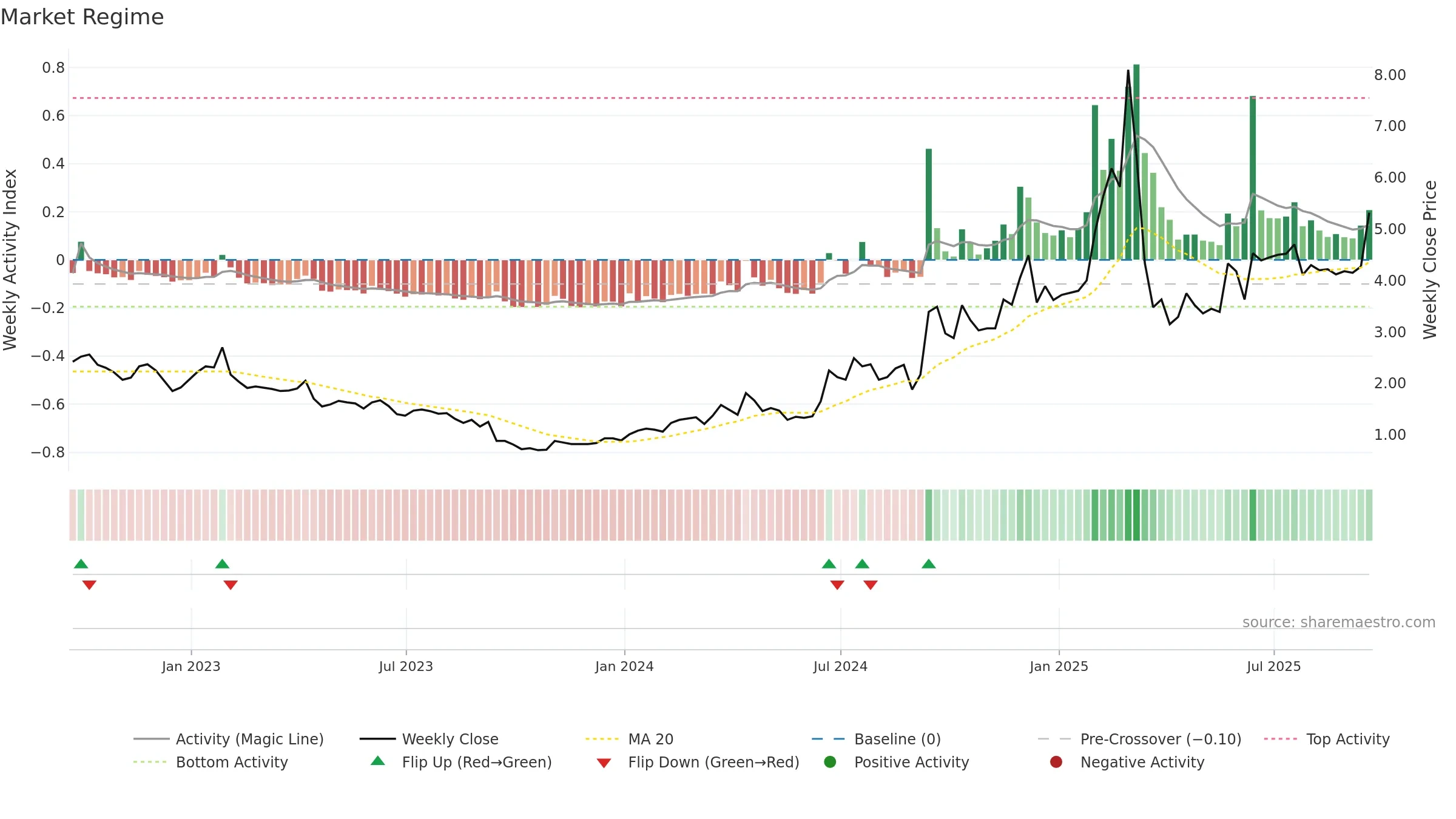The image size is (1456, 819).
Task: Toggle Flip Up (Red→Green) legend entry
Action: pos(461,762)
